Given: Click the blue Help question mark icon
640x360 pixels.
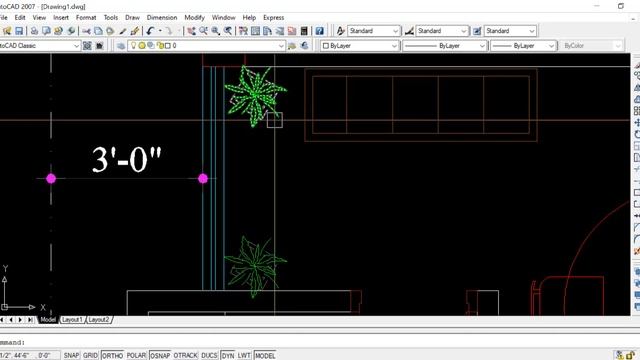Looking at the screenshot, I should tap(319, 31).
